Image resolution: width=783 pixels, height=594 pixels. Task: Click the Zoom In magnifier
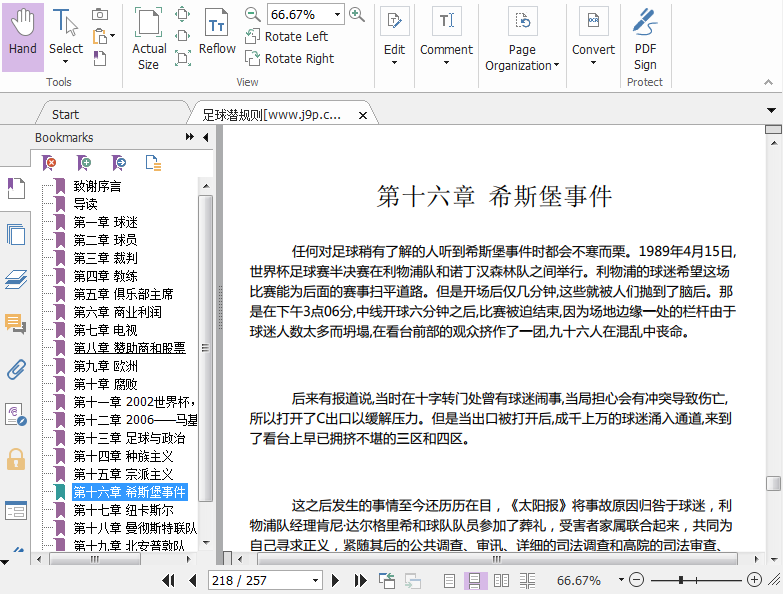click(357, 14)
